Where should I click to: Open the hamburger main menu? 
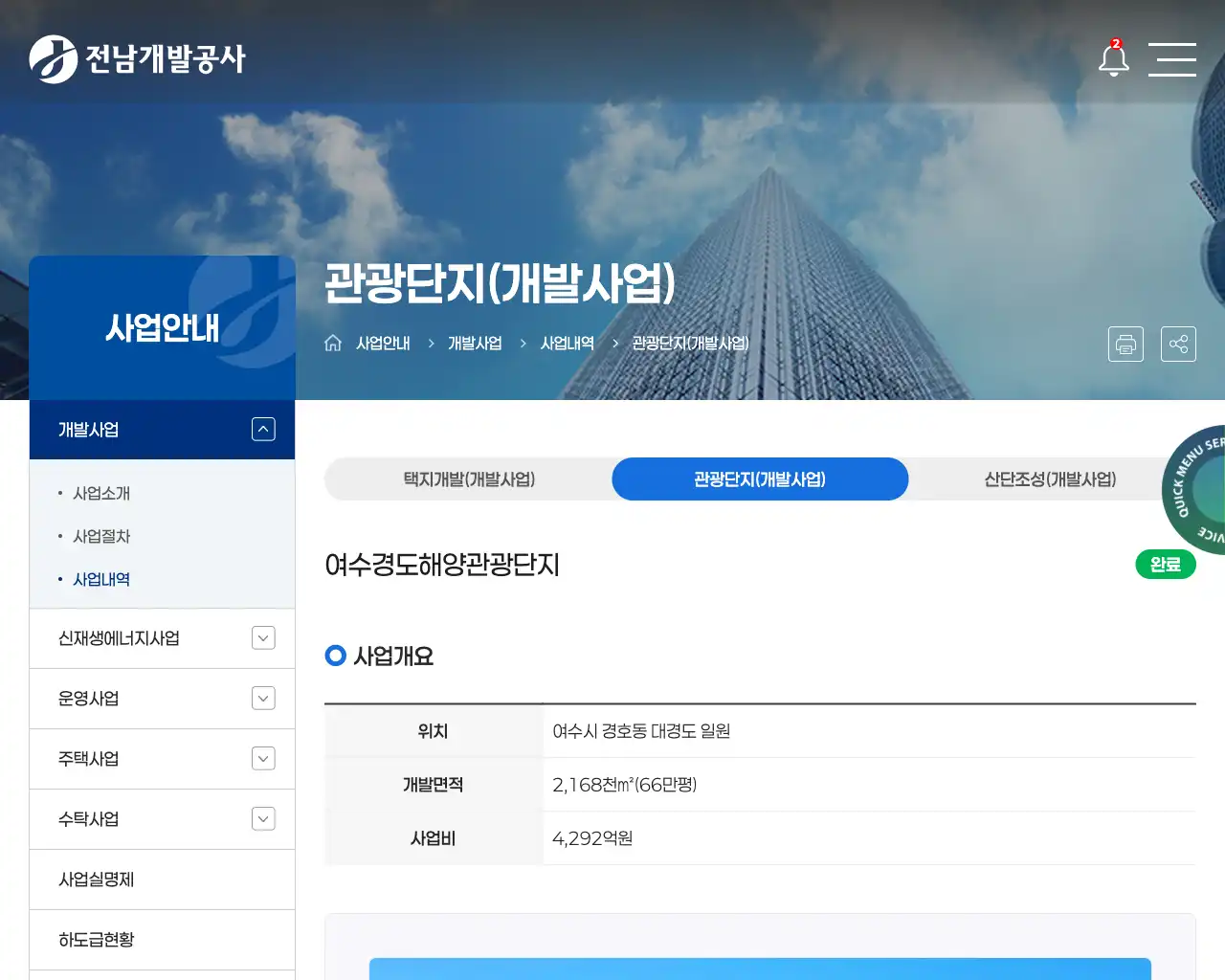click(x=1172, y=59)
